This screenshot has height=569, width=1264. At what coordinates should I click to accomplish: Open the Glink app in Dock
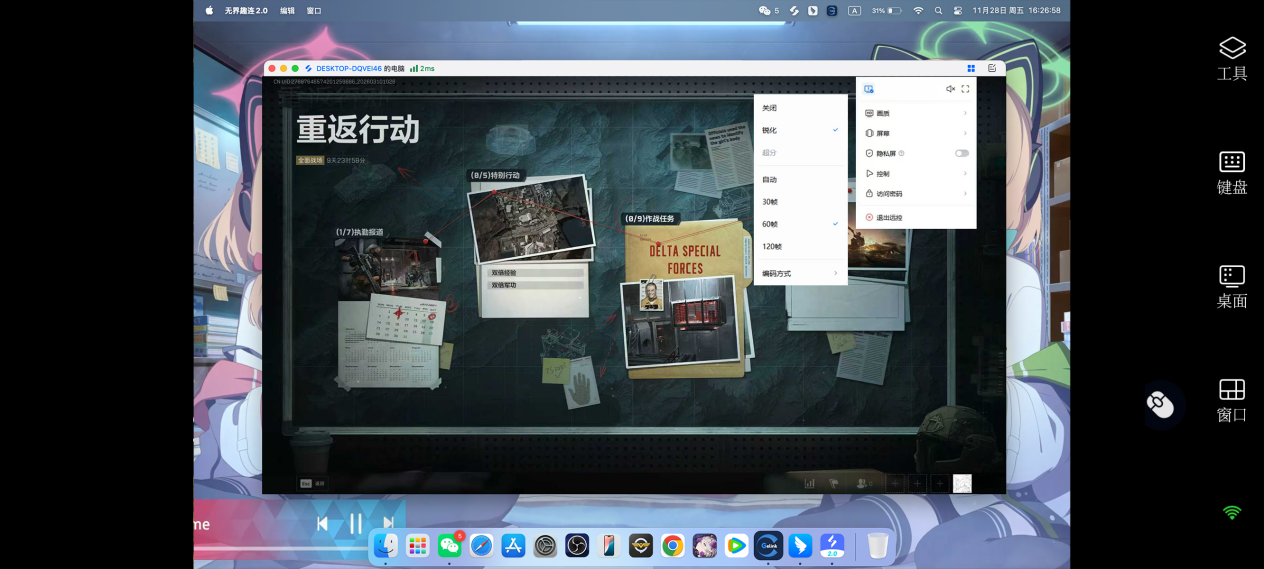click(768, 545)
